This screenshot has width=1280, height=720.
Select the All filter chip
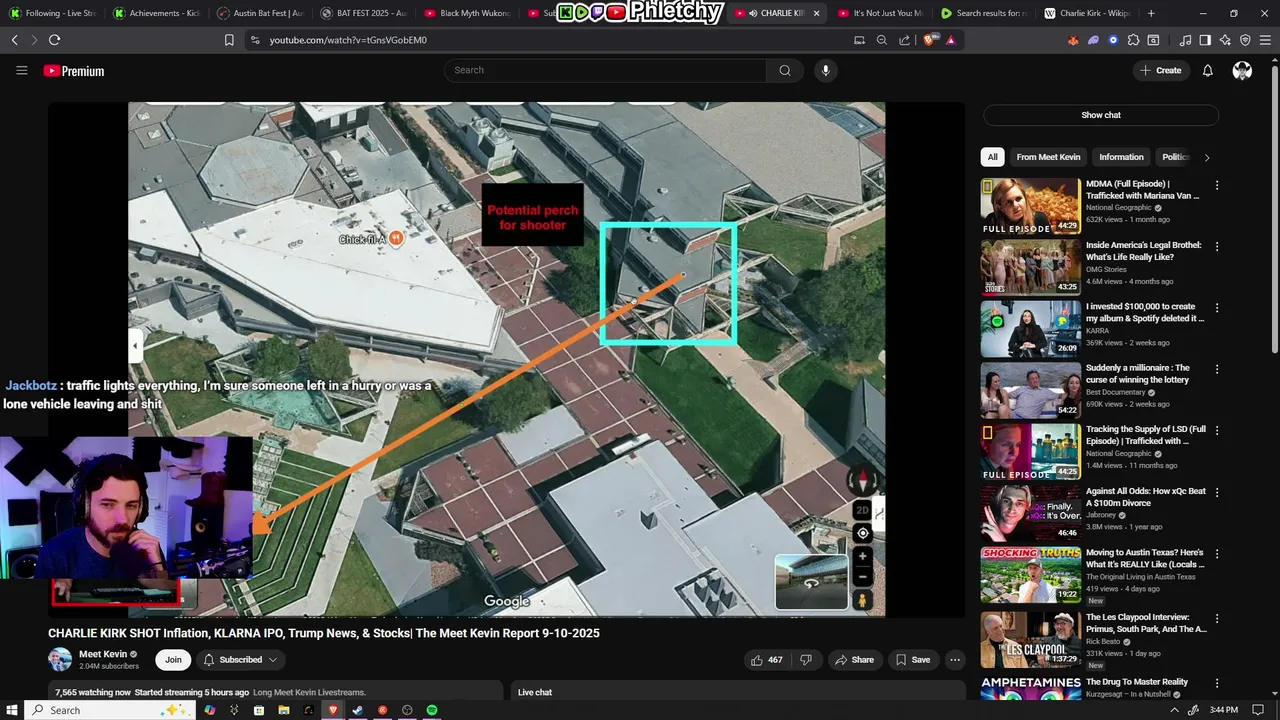(992, 157)
